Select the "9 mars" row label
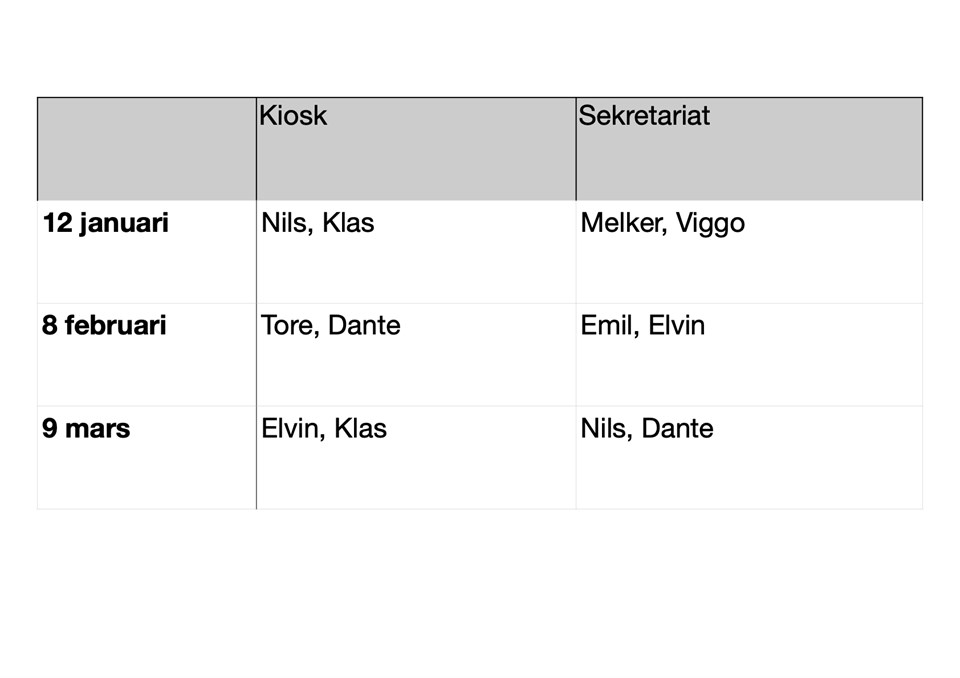This screenshot has height=678, width=960. click(x=86, y=429)
